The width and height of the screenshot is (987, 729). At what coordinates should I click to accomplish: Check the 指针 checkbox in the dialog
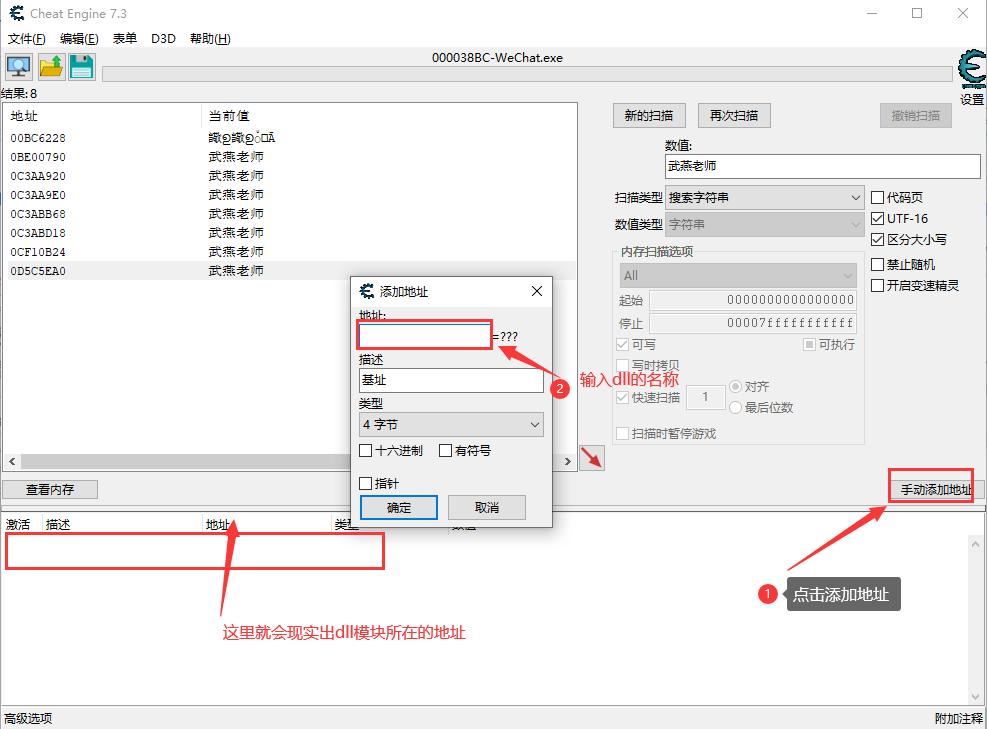(365, 483)
